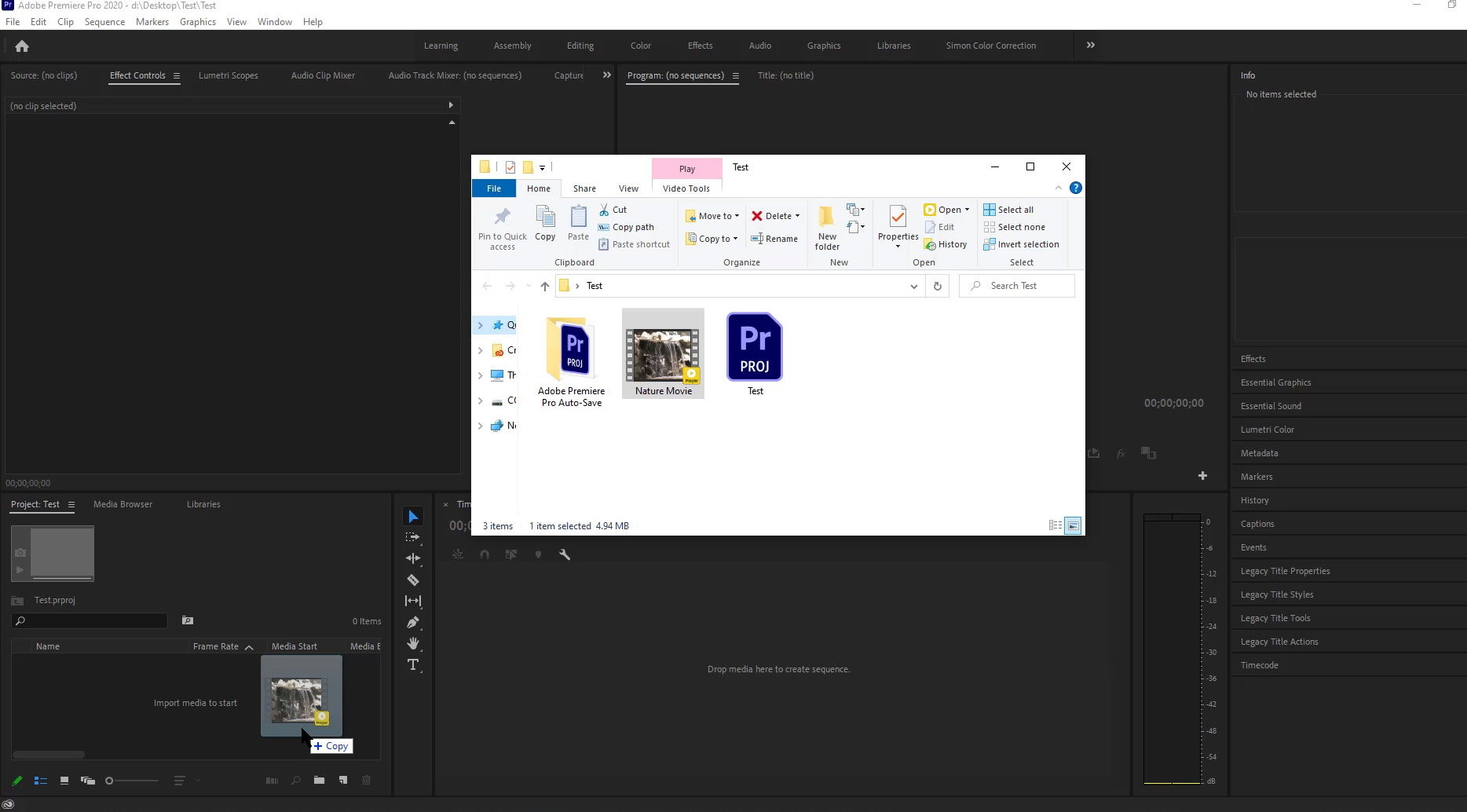
Task: Open the sort order chevron in Project panel
Action: 196,781
